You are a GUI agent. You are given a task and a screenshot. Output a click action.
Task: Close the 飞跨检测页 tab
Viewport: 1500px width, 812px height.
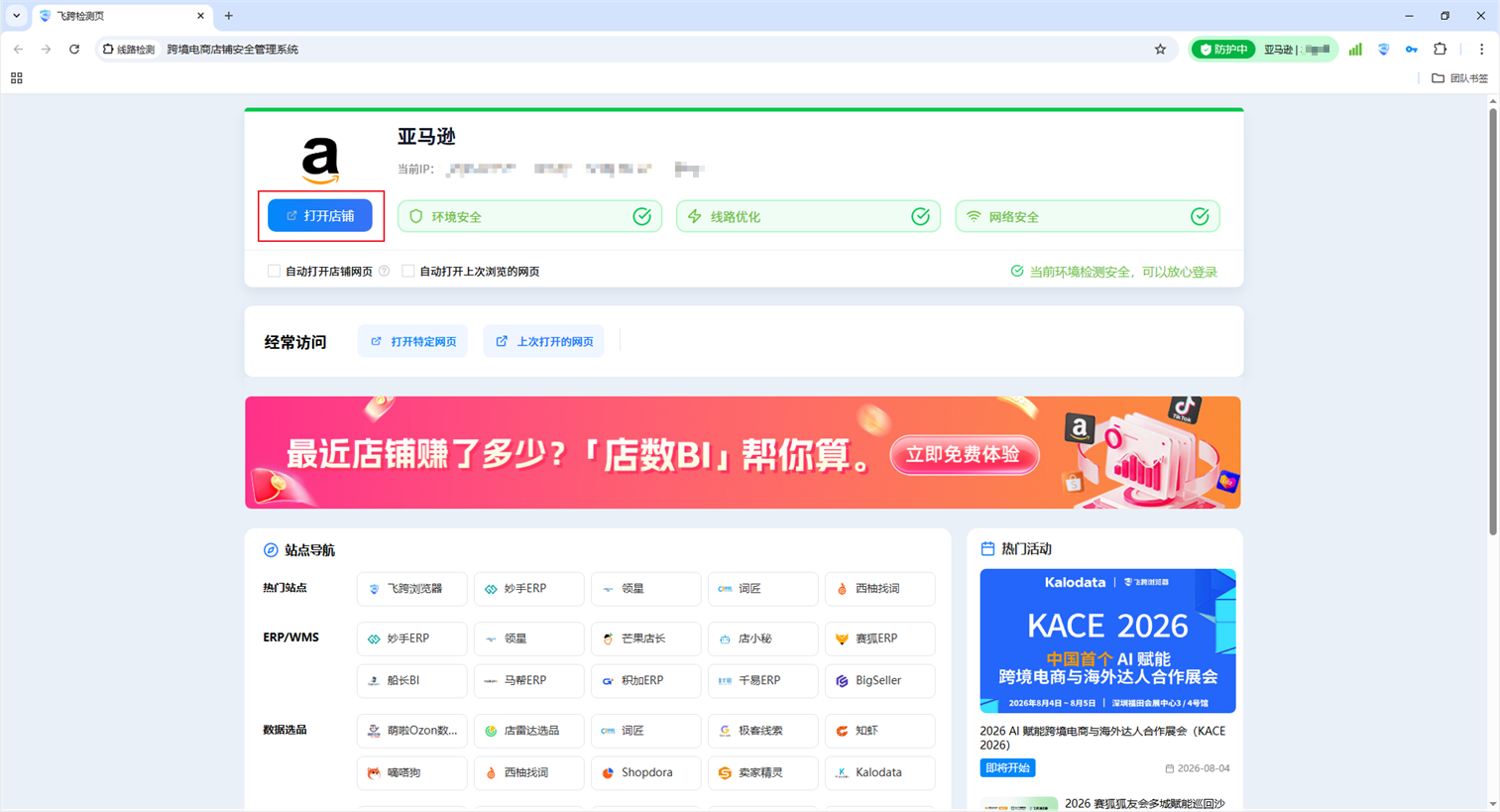(200, 16)
